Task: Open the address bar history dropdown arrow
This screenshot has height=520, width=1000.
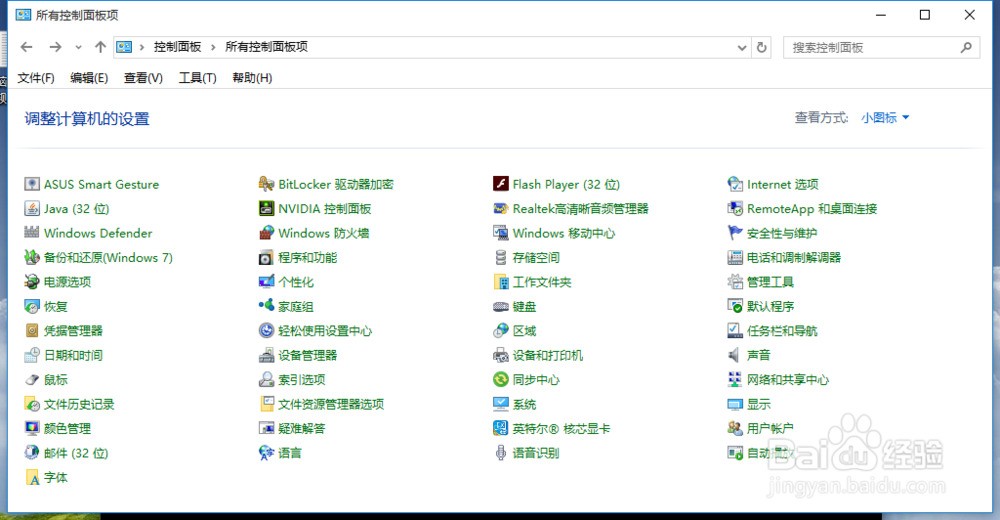Action: click(x=742, y=47)
